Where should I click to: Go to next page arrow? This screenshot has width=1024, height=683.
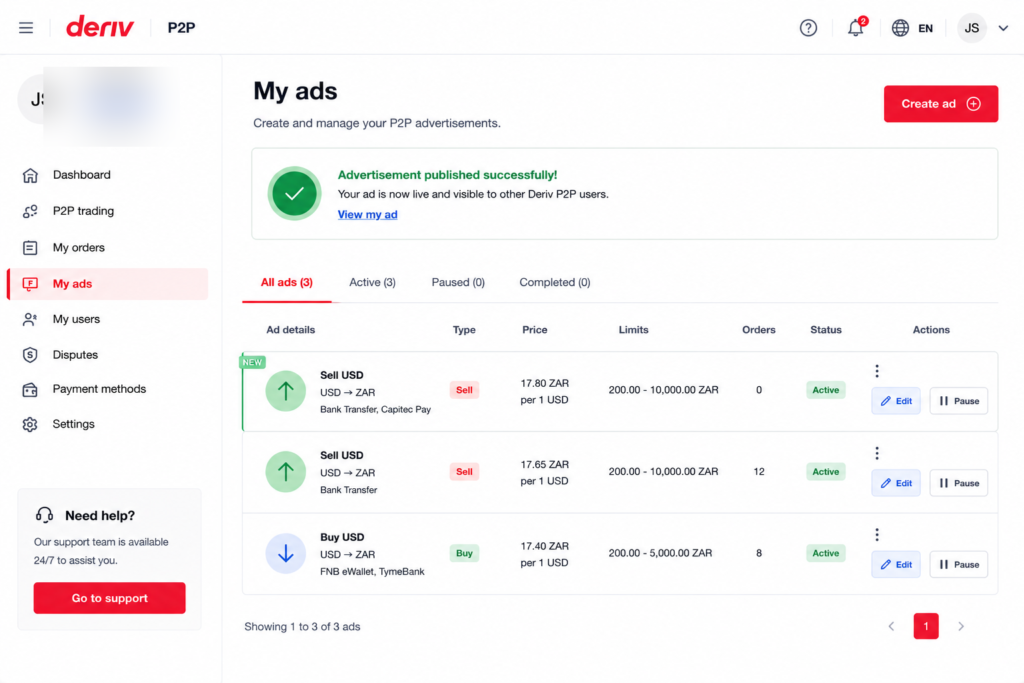point(961,626)
